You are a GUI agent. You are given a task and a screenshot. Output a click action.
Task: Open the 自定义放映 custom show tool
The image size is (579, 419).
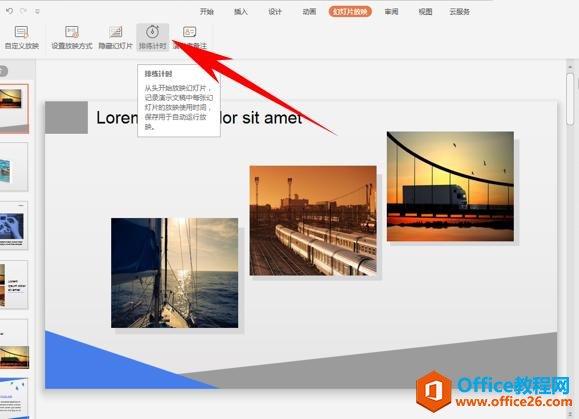point(21,38)
